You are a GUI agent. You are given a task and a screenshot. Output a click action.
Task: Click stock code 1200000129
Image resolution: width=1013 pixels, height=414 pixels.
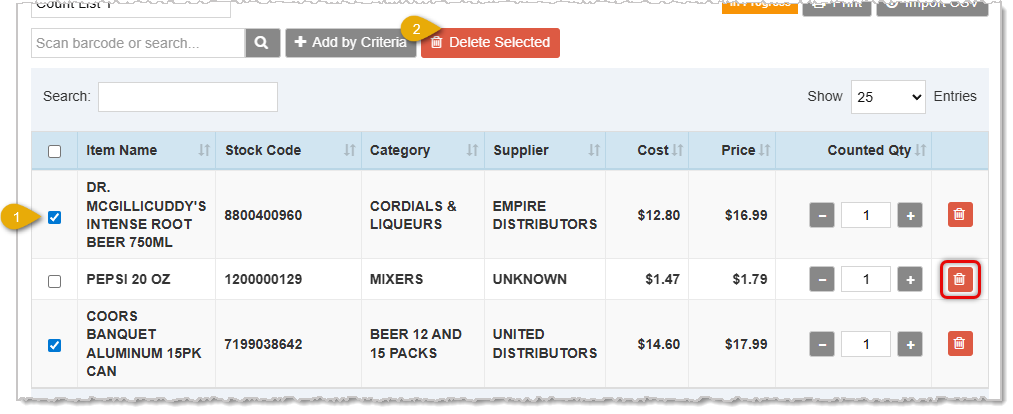[x=263, y=280]
